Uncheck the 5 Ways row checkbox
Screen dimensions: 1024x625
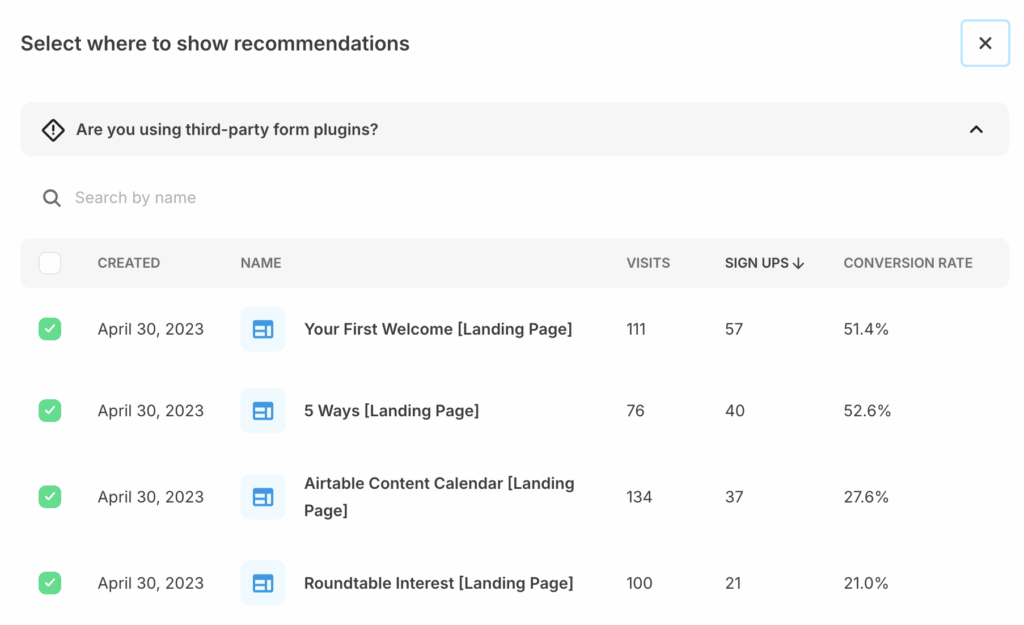pos(50,411)
